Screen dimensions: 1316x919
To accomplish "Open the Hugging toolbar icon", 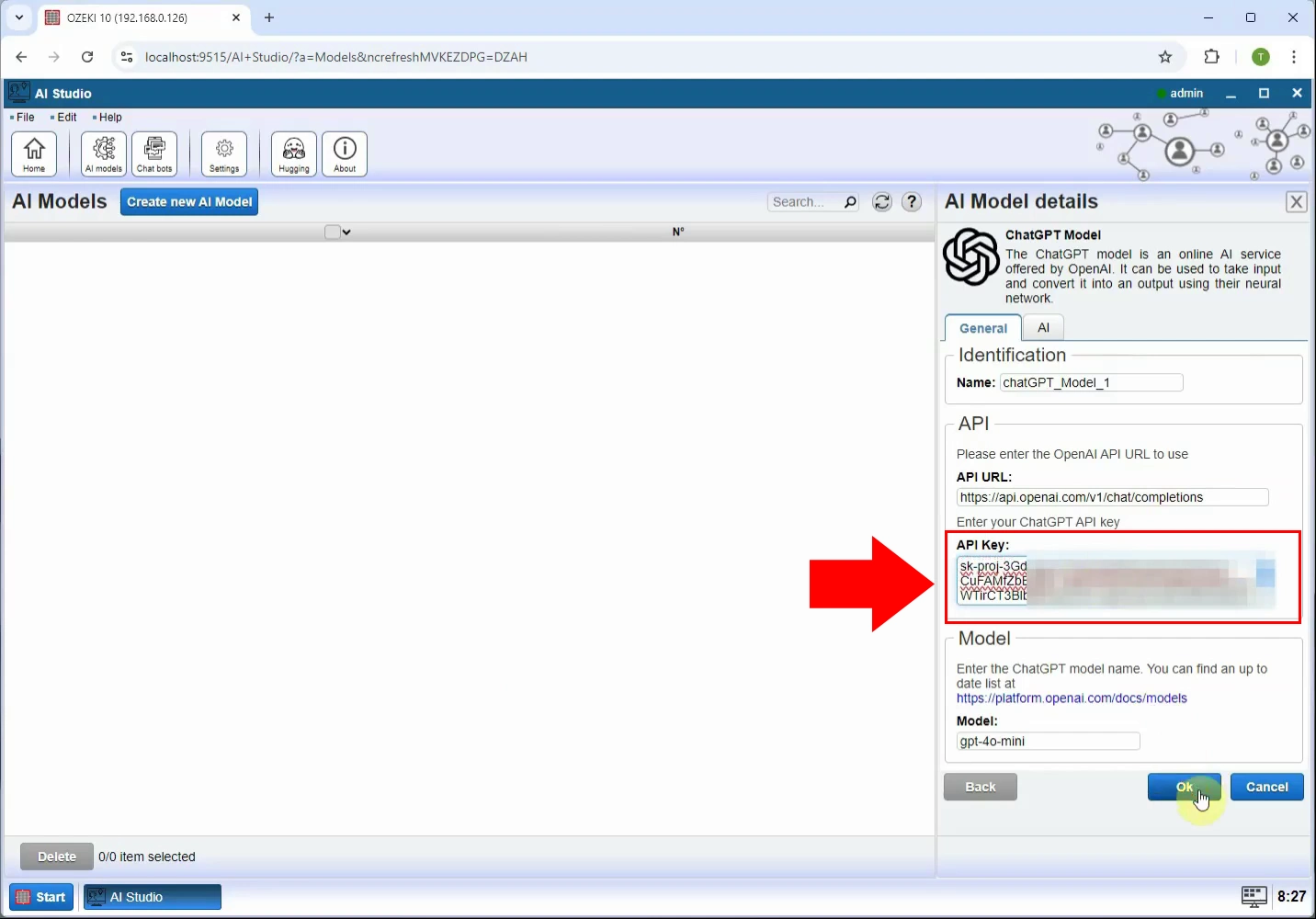I will [294, 153].
